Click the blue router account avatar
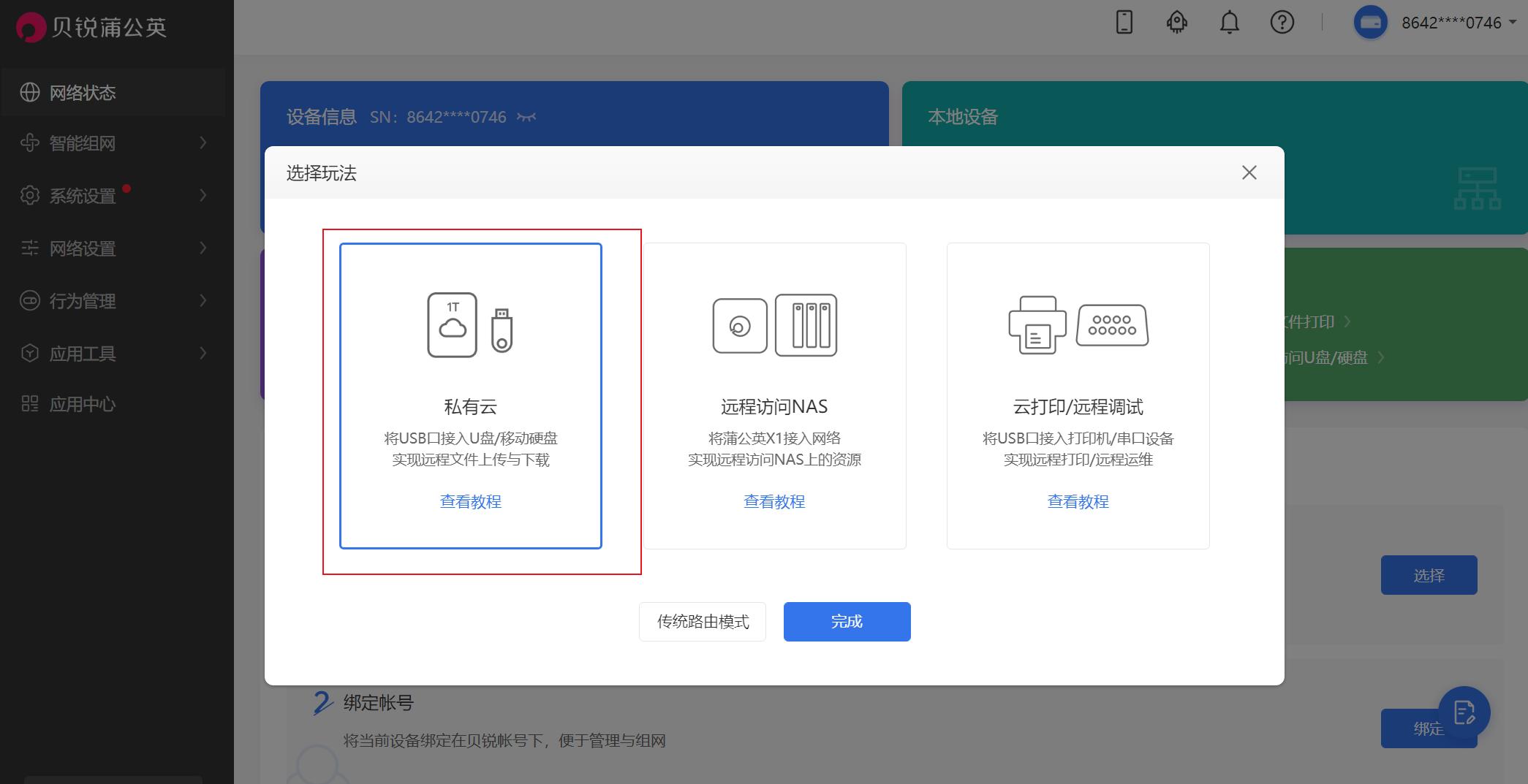The image size is (1528, 784). 1371,23
